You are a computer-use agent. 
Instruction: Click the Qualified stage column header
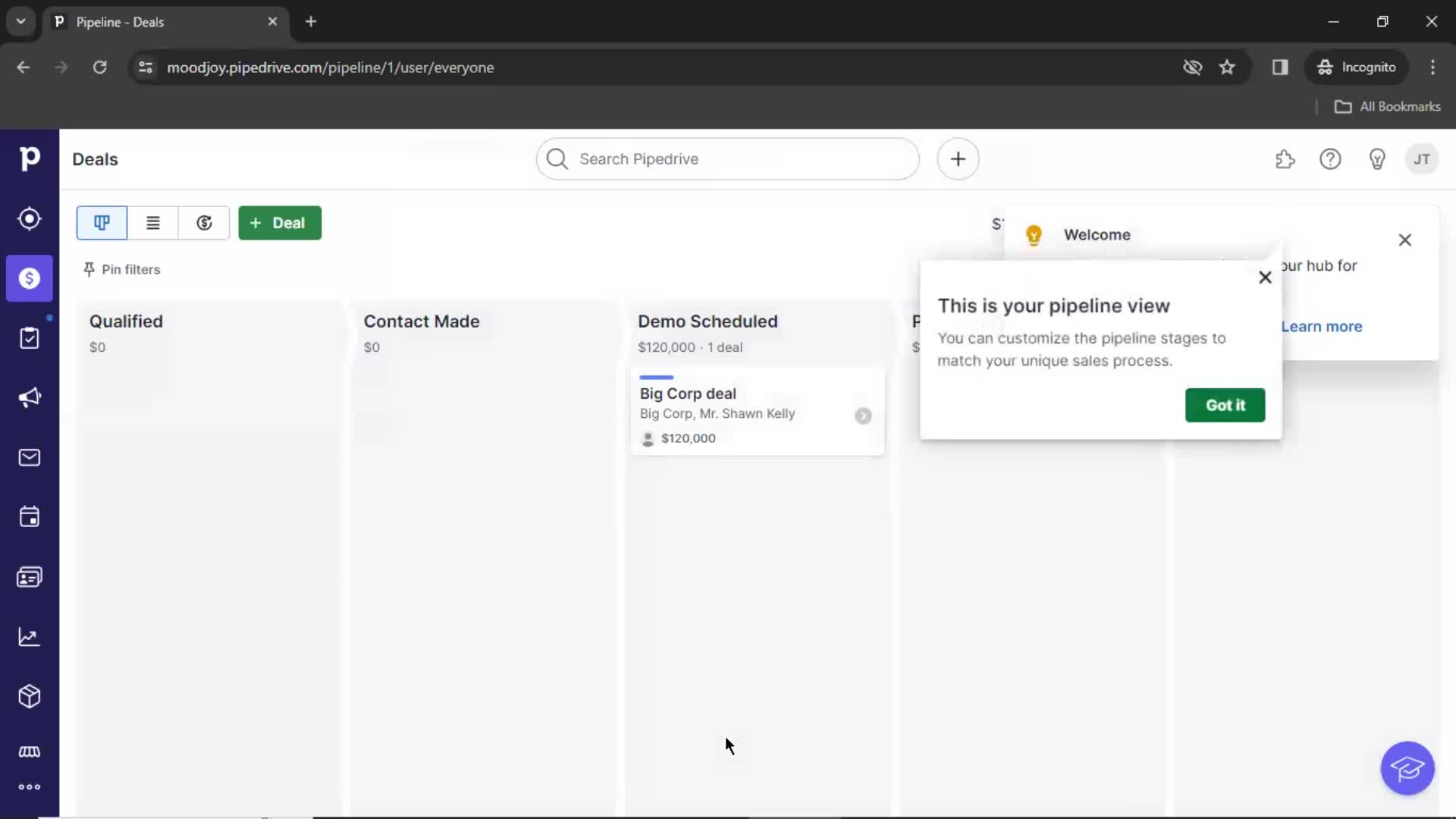pos(125,321)
